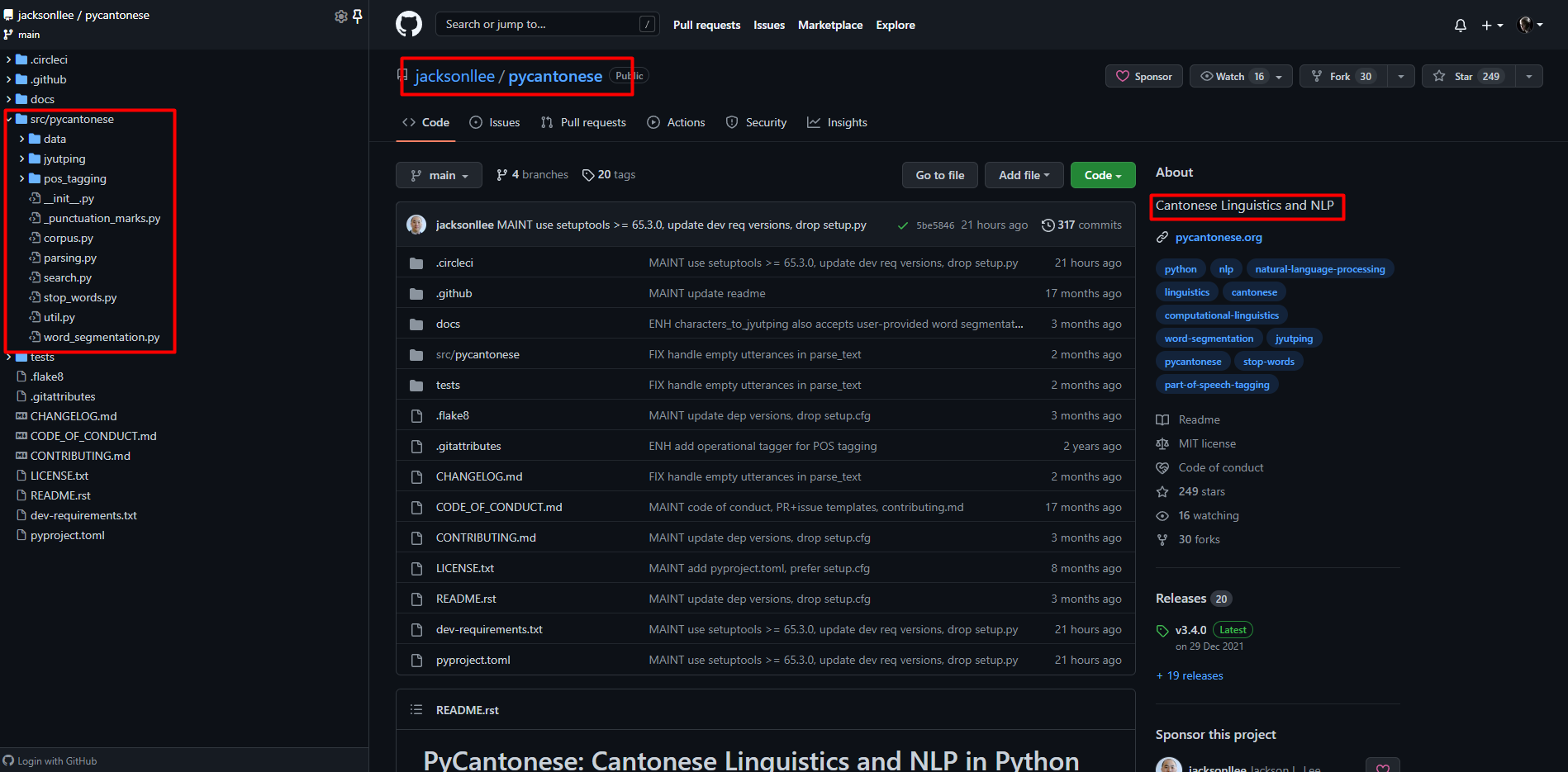Open the v3.4.0 latest release

(1190, 630)
